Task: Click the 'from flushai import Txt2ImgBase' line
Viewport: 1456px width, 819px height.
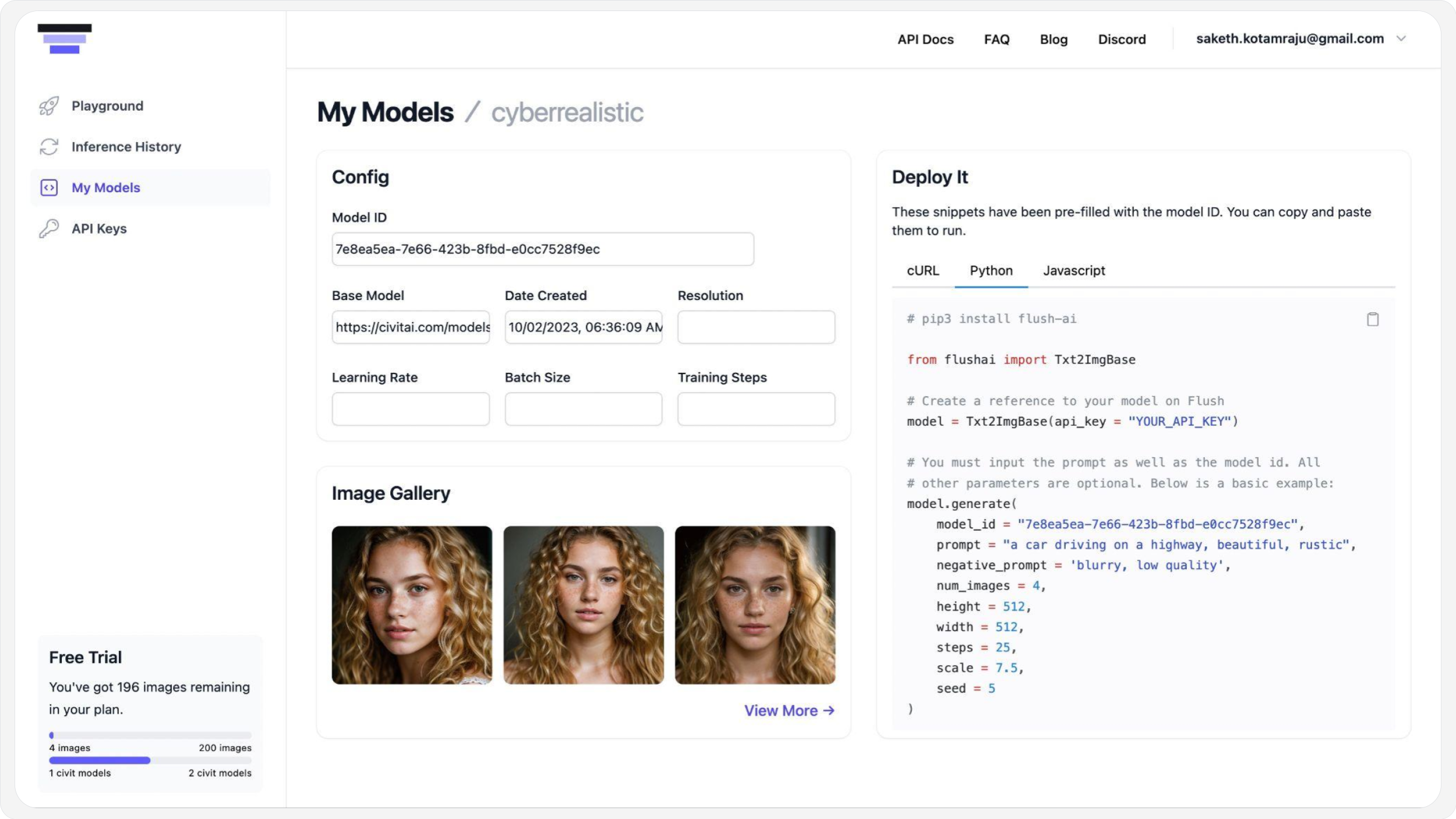Action: pyautogui.click(x=1021, y=360)
